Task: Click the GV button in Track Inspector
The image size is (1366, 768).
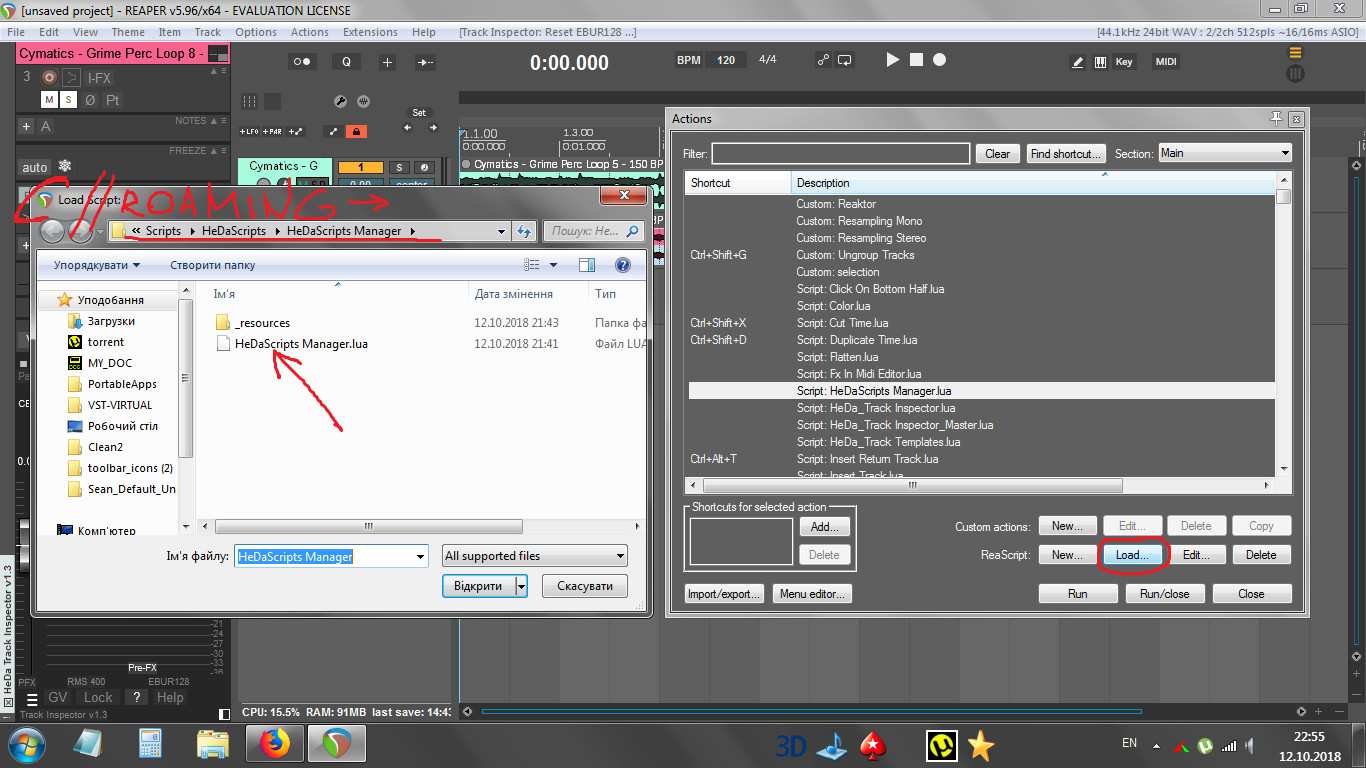Action: coord(58,697)
